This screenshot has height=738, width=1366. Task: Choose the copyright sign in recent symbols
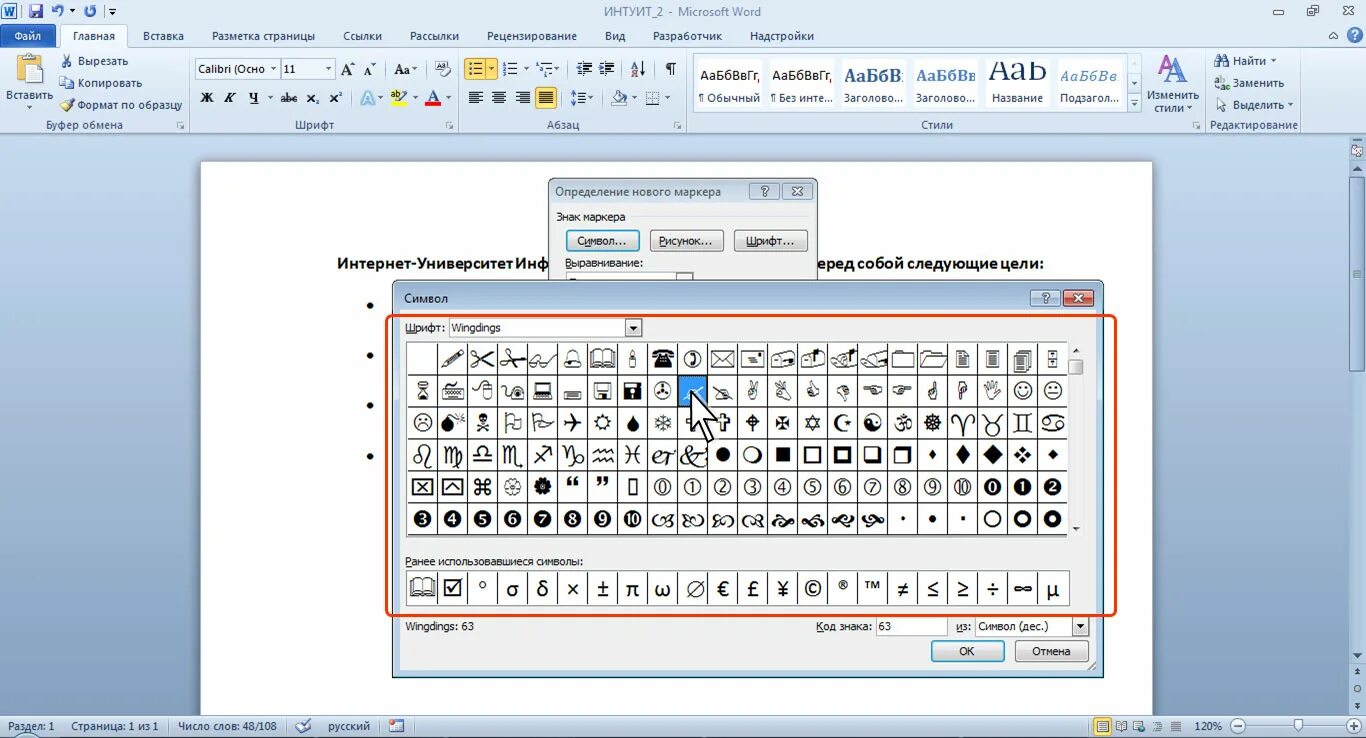tap(812, 589)
